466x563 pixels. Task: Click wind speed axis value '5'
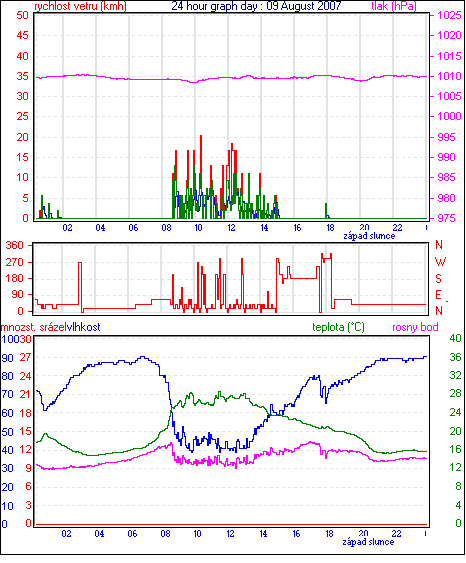point(25,198)
